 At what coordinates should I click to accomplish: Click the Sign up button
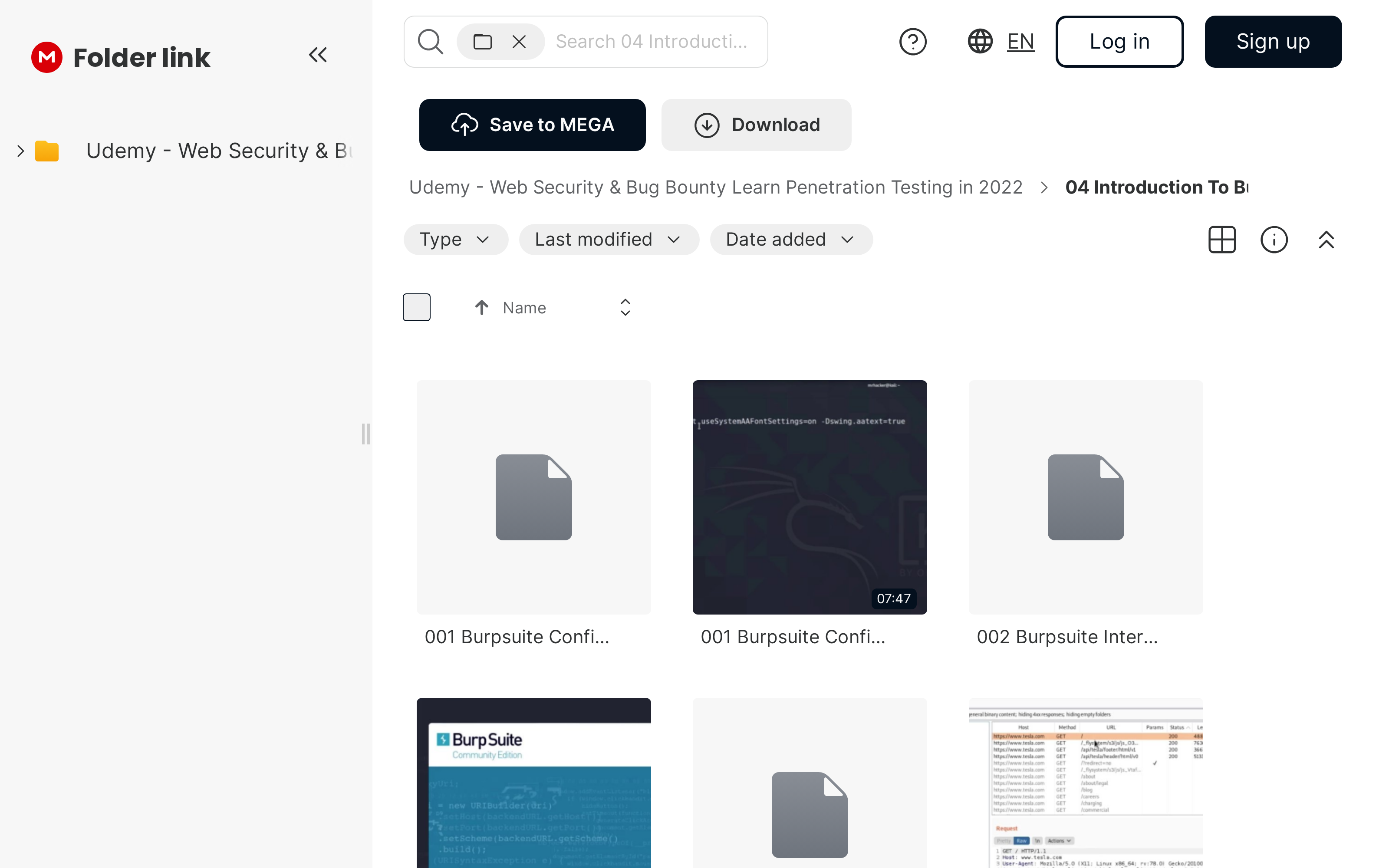(1273, 41)
